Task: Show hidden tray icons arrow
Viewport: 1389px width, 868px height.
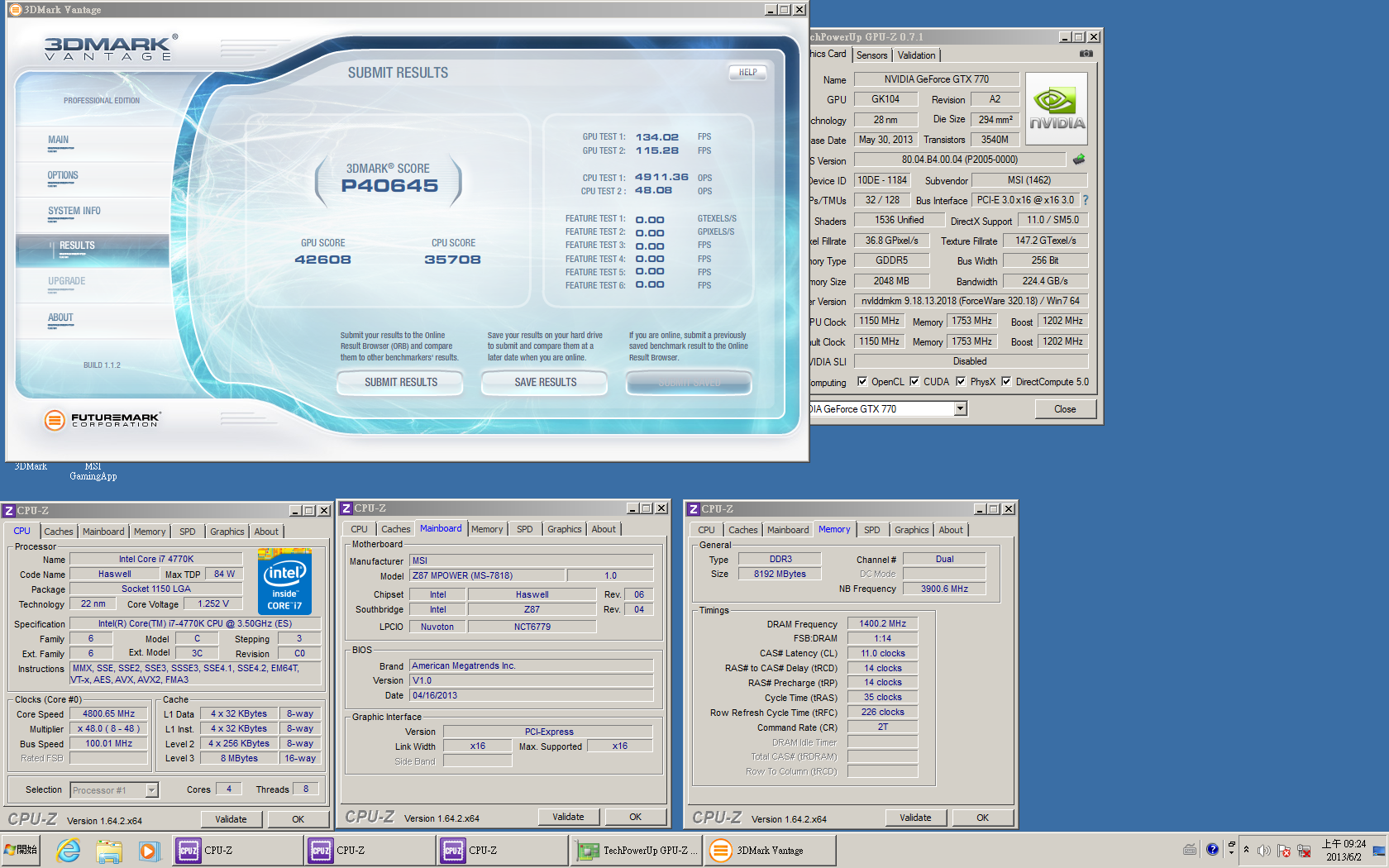Action: (x=1246, y=850)
